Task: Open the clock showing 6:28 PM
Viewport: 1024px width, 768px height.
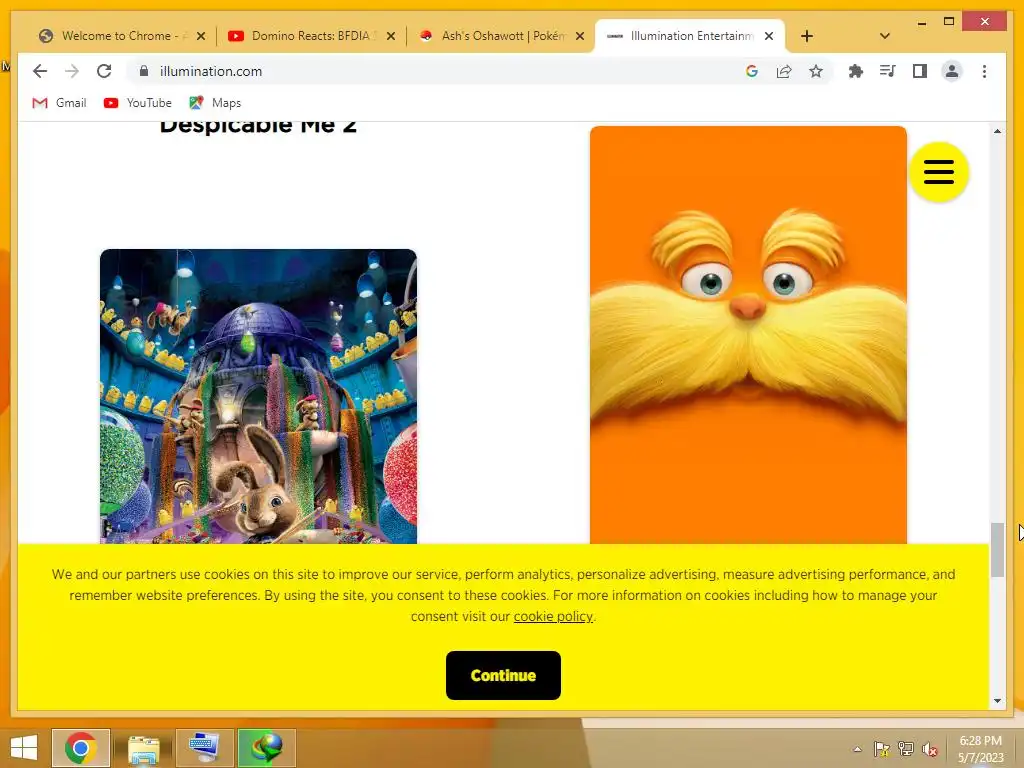Action: tap(980, 748)
